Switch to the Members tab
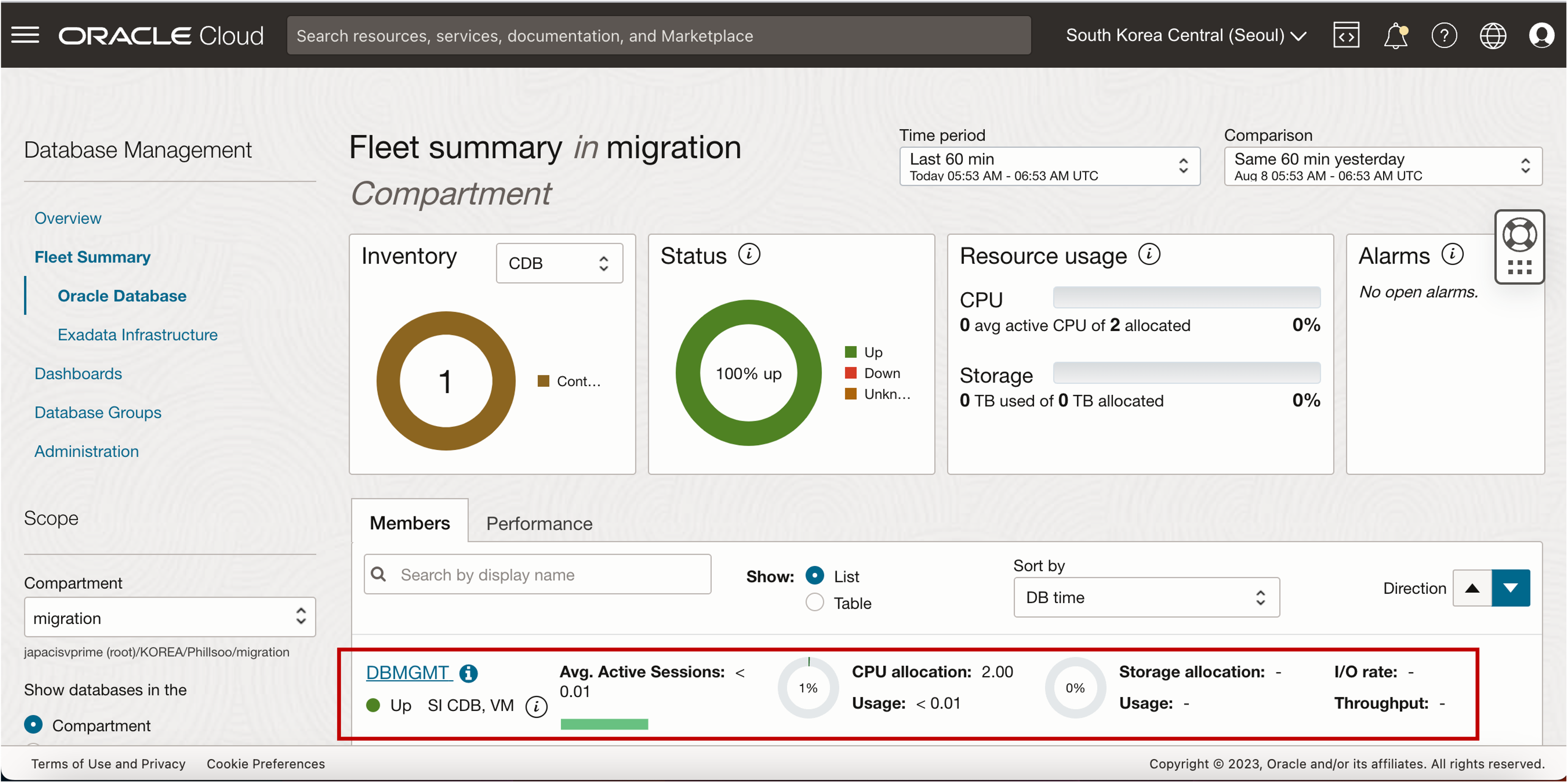The height and width of the screenshot is (782, 1568). 410,523
